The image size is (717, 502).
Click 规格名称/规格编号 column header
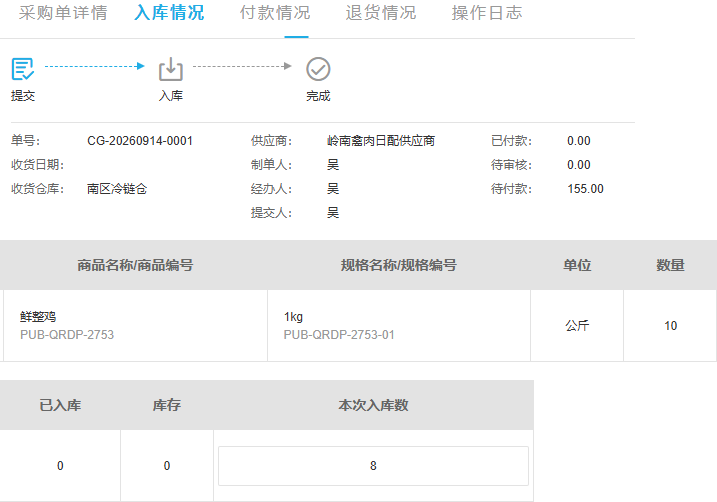[x=398, y=265]
